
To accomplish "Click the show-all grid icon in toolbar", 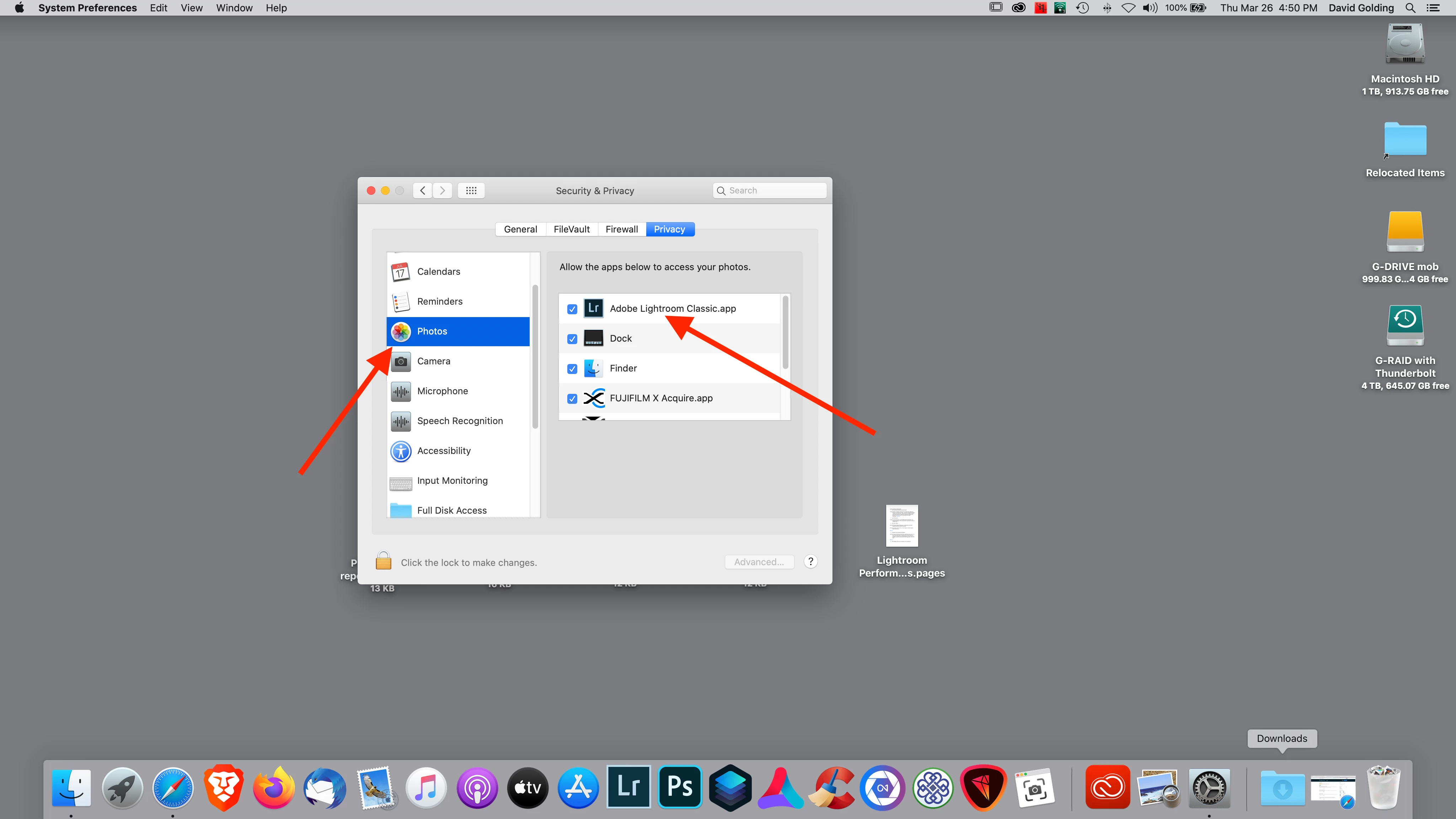I will coord(471,191).
